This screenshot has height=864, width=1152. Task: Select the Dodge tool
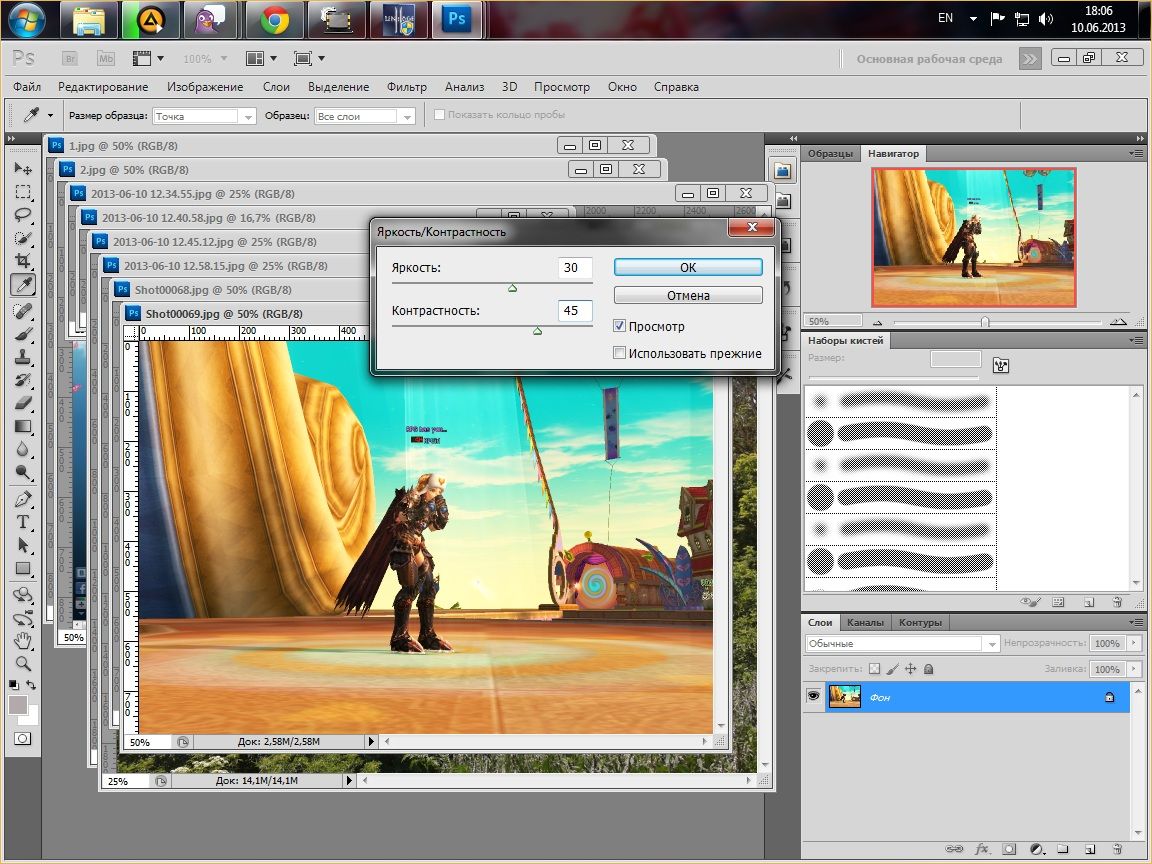coord(23,472)
